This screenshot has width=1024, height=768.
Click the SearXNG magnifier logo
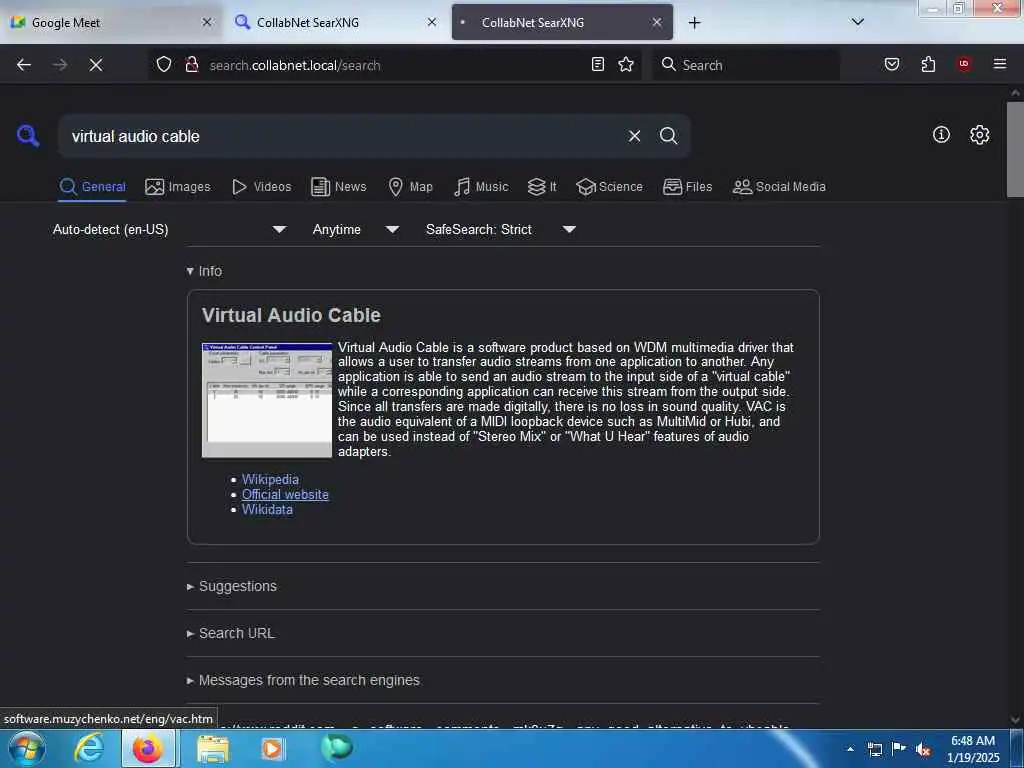click(28, 136)
